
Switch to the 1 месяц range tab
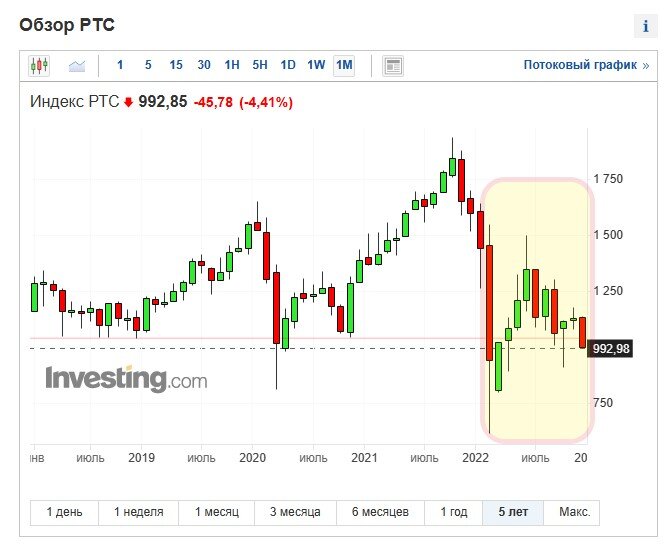coord(217,512)
